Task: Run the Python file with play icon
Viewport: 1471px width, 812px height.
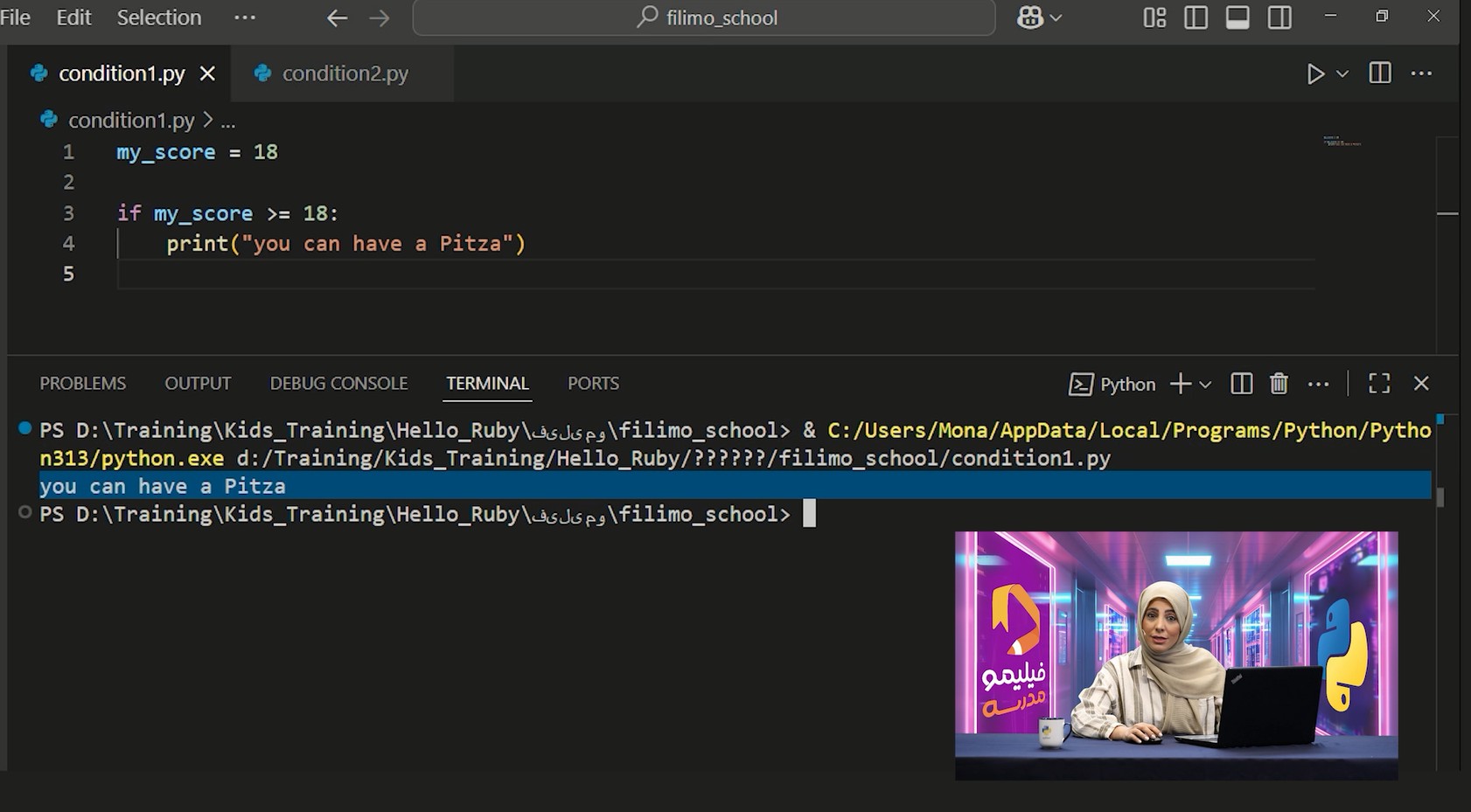Action: click(1314, 74)
